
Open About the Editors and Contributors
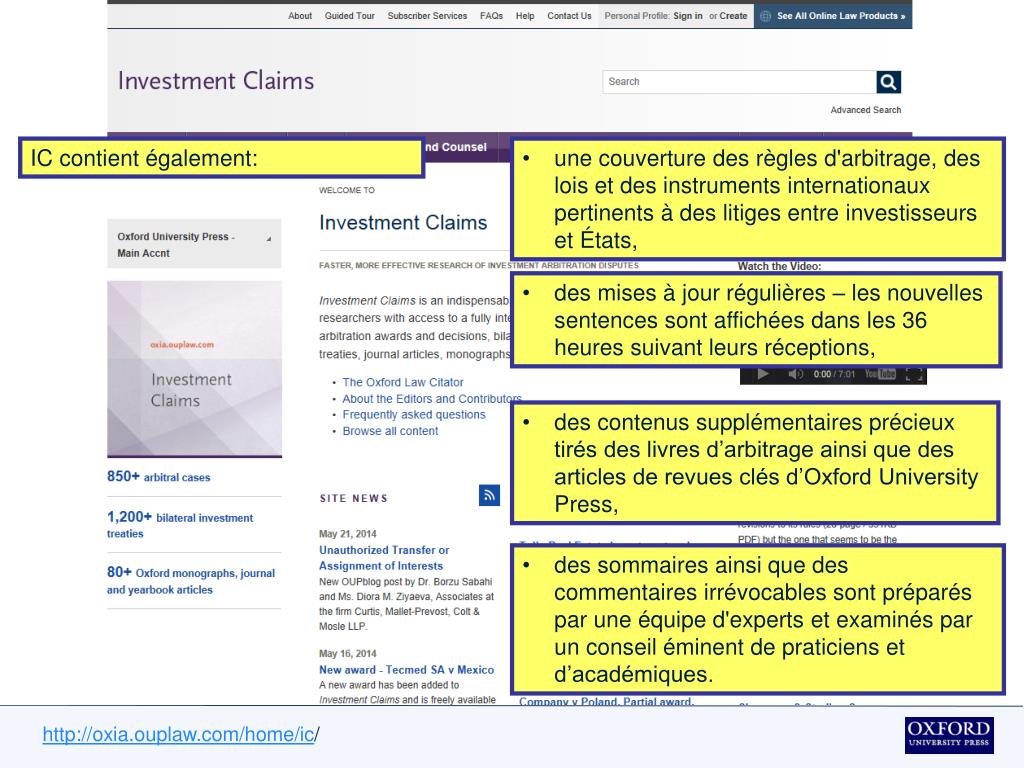432,398
